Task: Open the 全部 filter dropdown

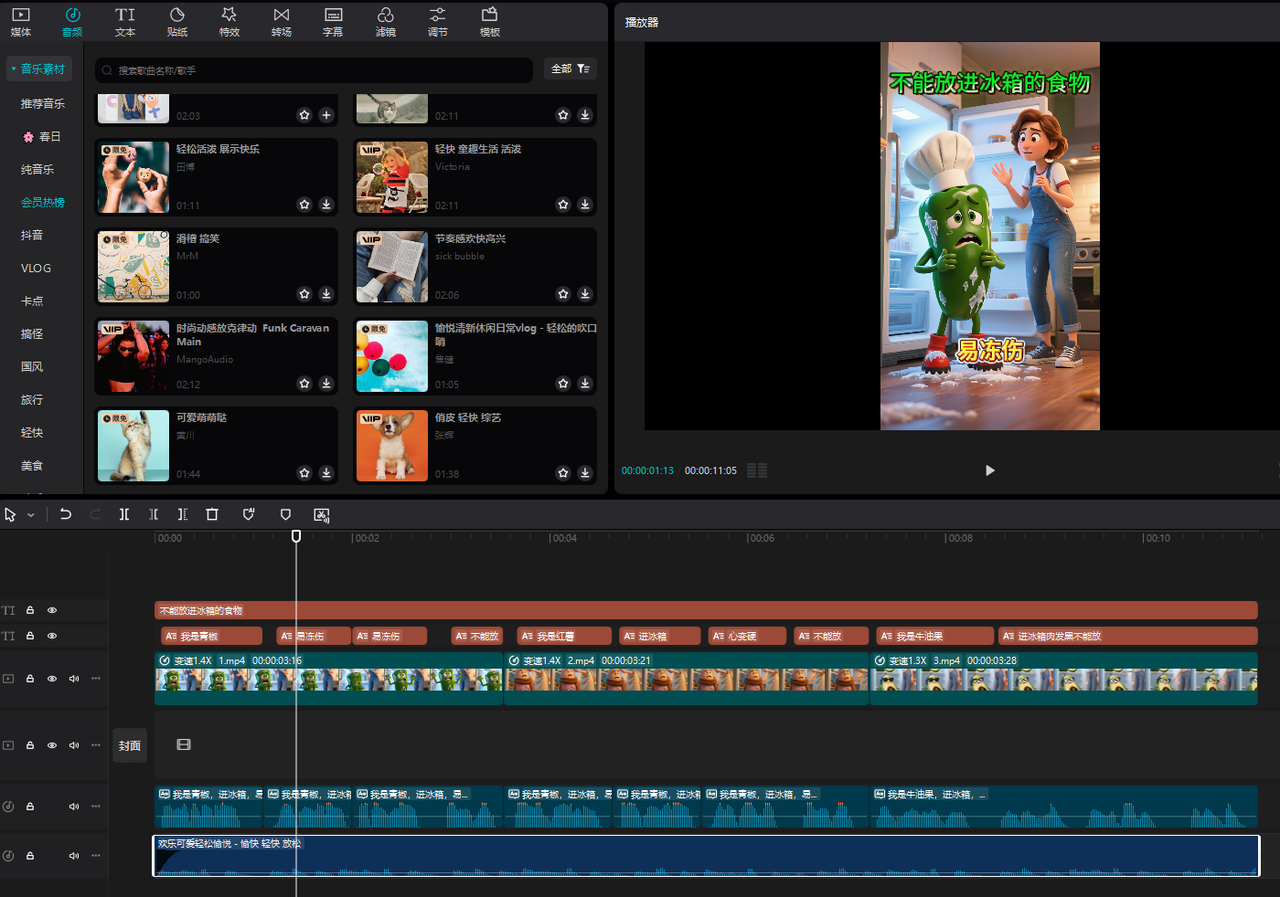Action: [570, 69]
